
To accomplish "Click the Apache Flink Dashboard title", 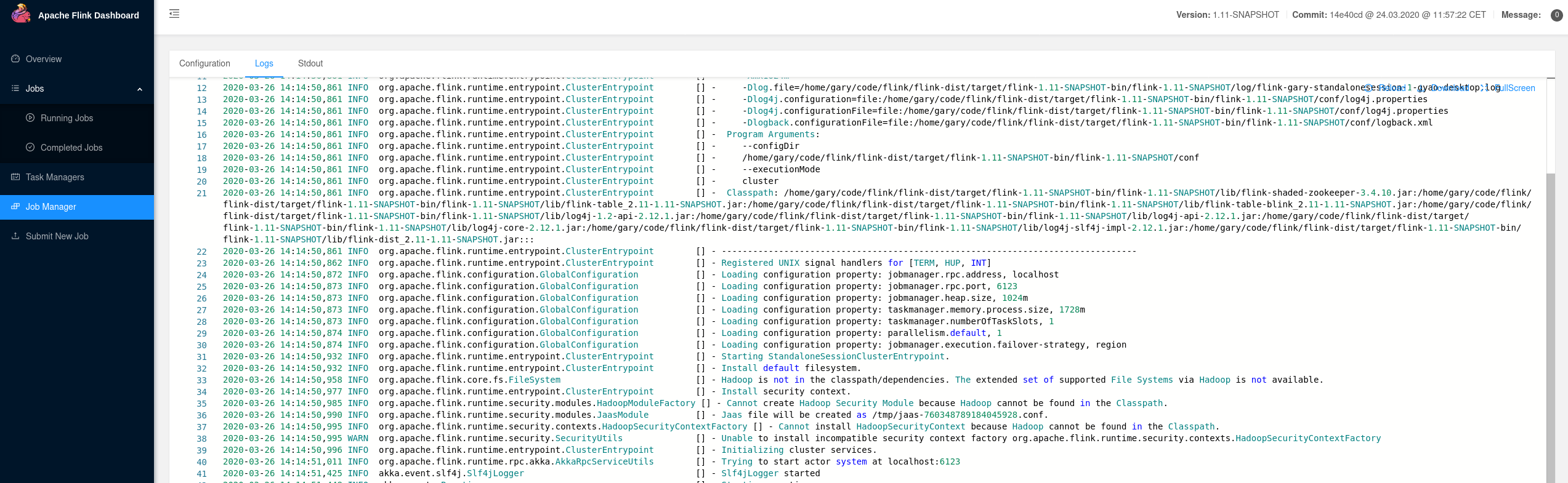I will [x=89, y=15].
